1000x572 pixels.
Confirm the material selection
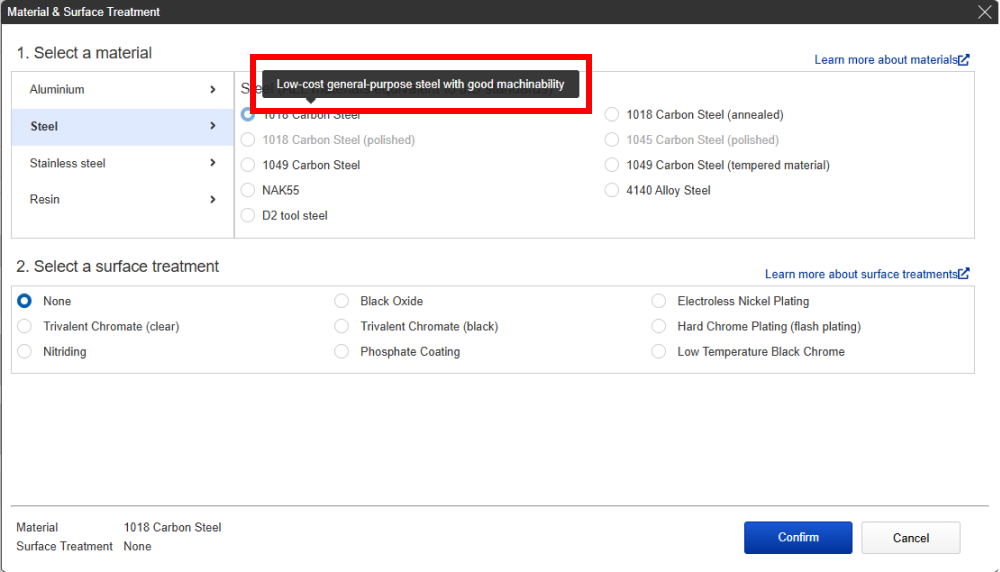click(797, 538)
